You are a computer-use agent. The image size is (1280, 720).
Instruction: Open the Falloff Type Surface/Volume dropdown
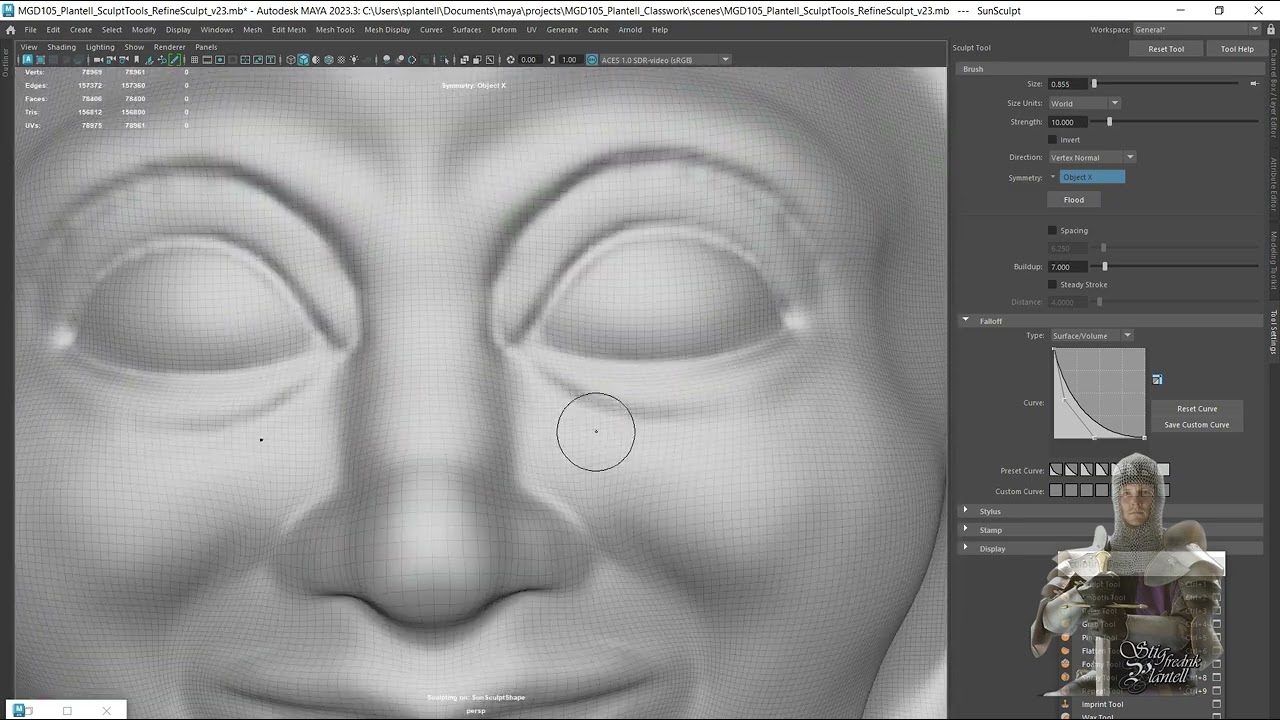1090,336
